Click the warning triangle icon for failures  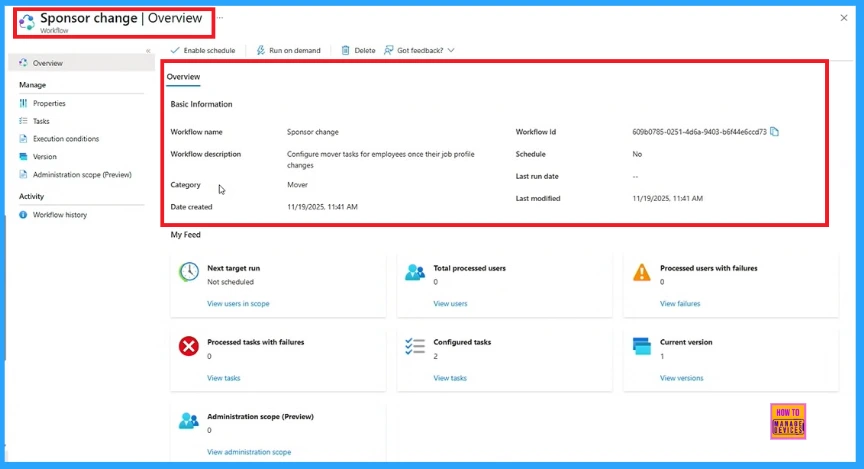pos(641,272)
